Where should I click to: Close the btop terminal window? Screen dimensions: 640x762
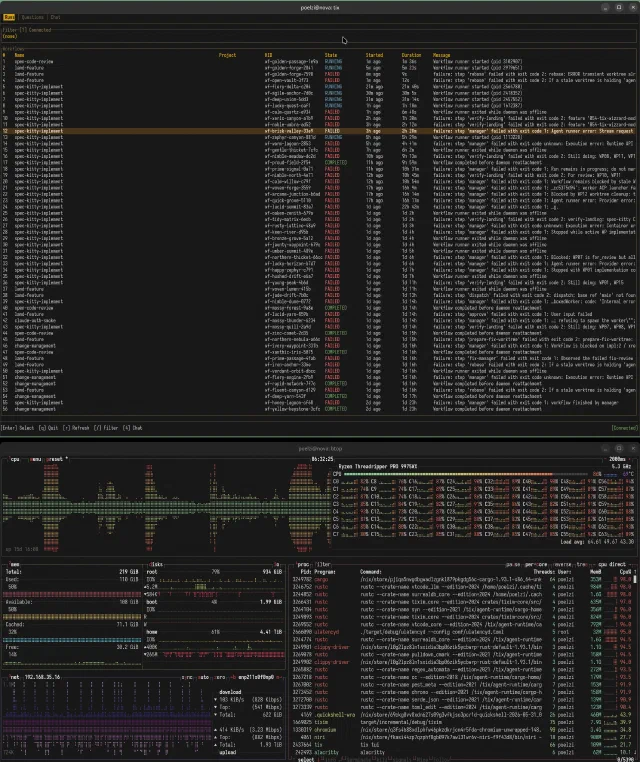pos(633,449)
